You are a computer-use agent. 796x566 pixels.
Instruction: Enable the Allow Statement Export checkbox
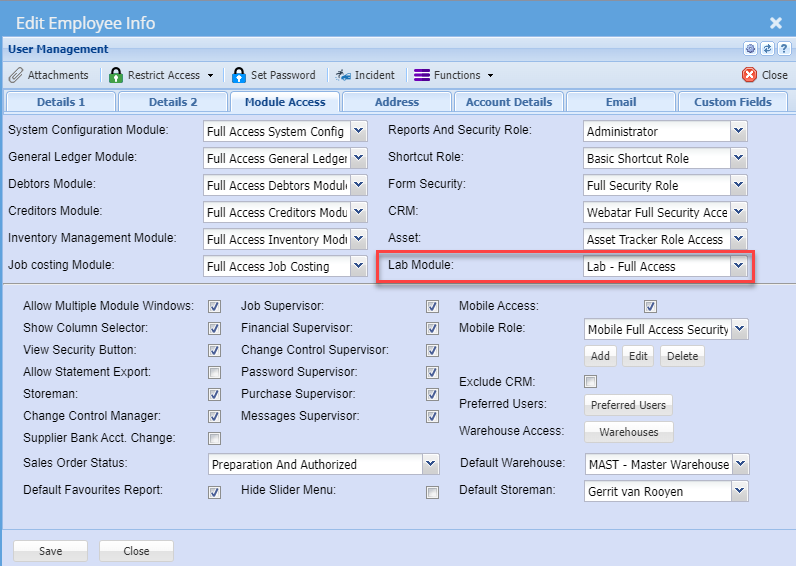[x=214, y=372]
